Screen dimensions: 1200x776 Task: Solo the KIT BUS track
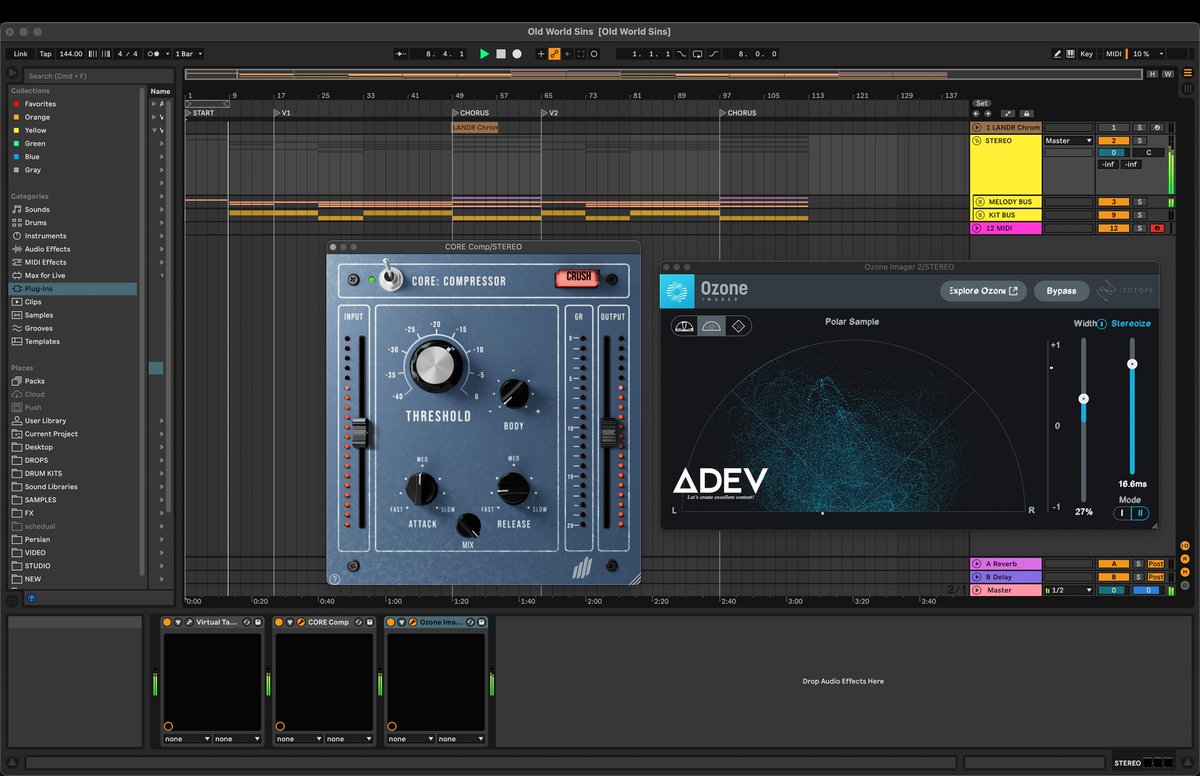[1139, 215]
